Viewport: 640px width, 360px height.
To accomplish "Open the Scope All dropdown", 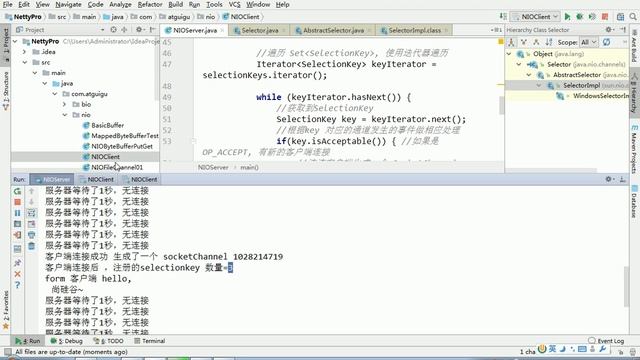I will (x=589, y=42).
